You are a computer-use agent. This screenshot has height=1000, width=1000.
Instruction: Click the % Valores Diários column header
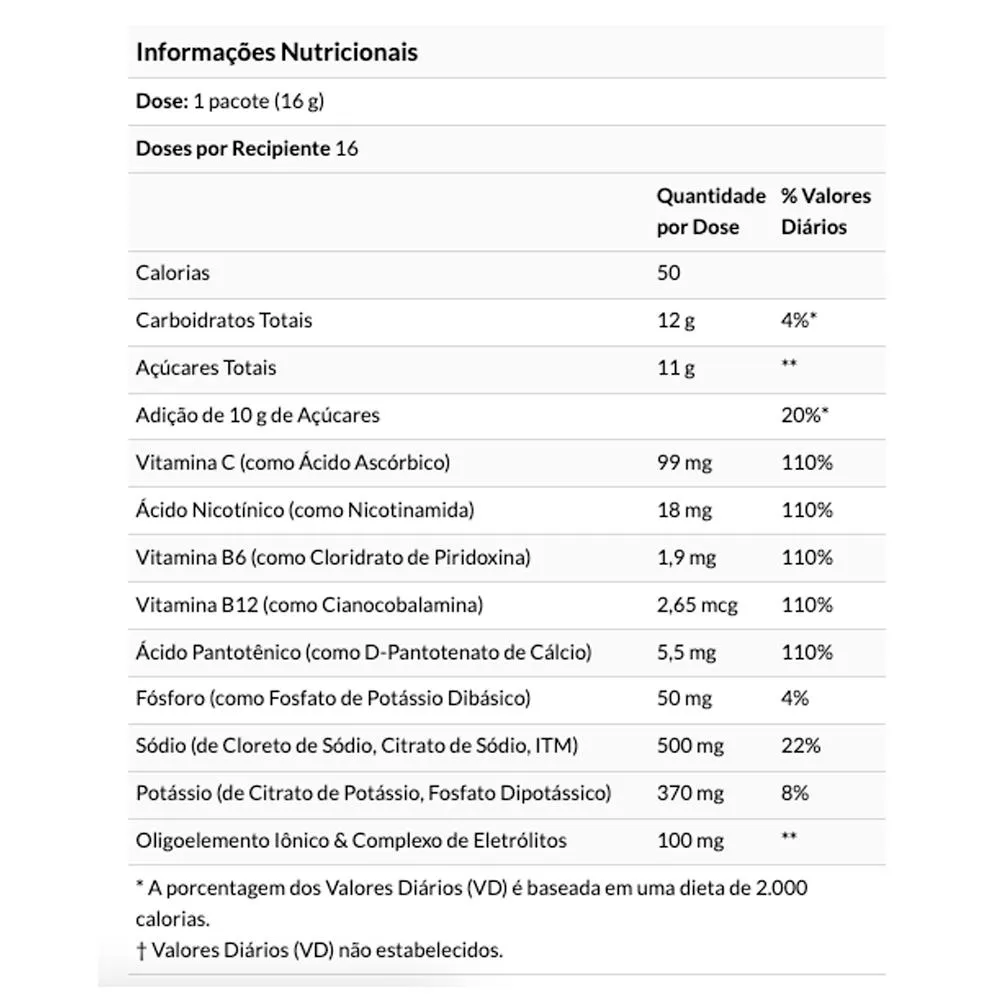[826, 211]
